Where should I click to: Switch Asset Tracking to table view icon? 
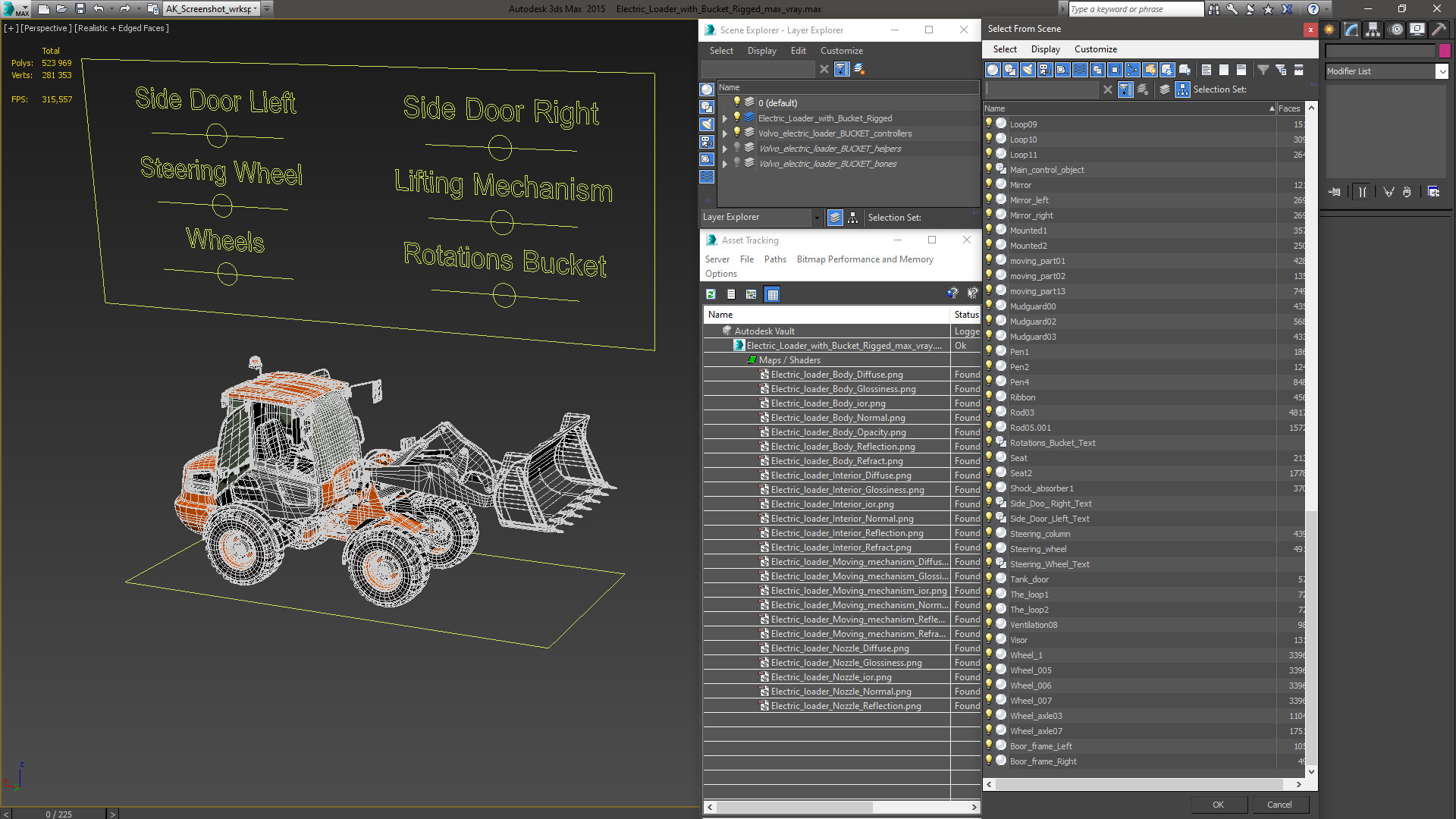772,294
